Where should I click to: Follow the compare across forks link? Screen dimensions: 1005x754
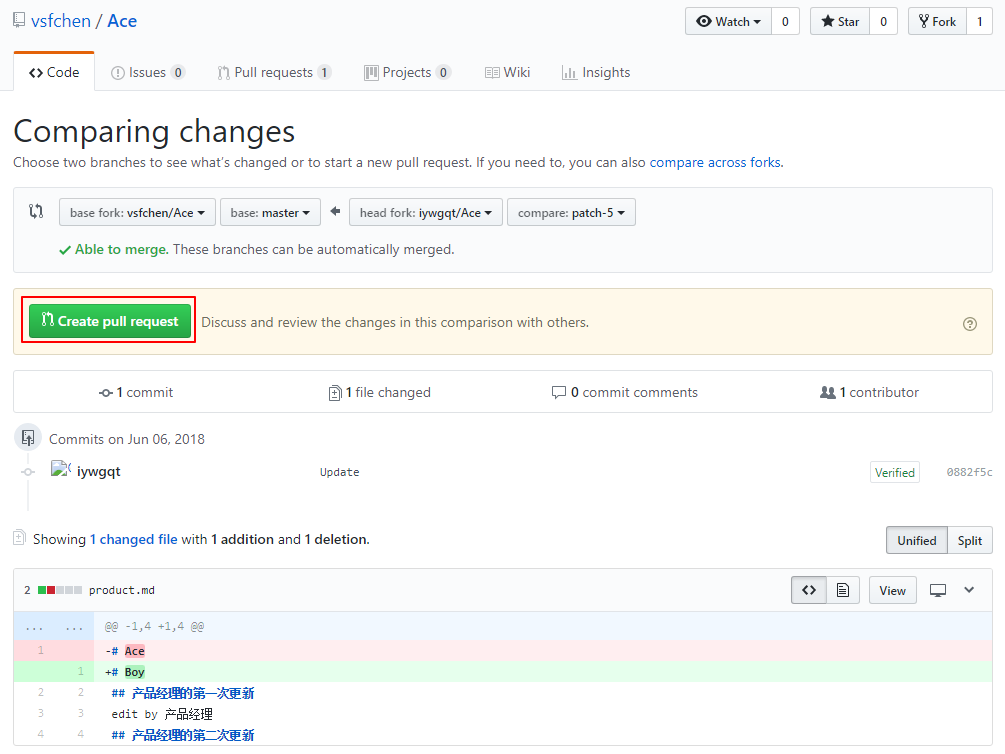pyautogui.click(x=715, y=162)
